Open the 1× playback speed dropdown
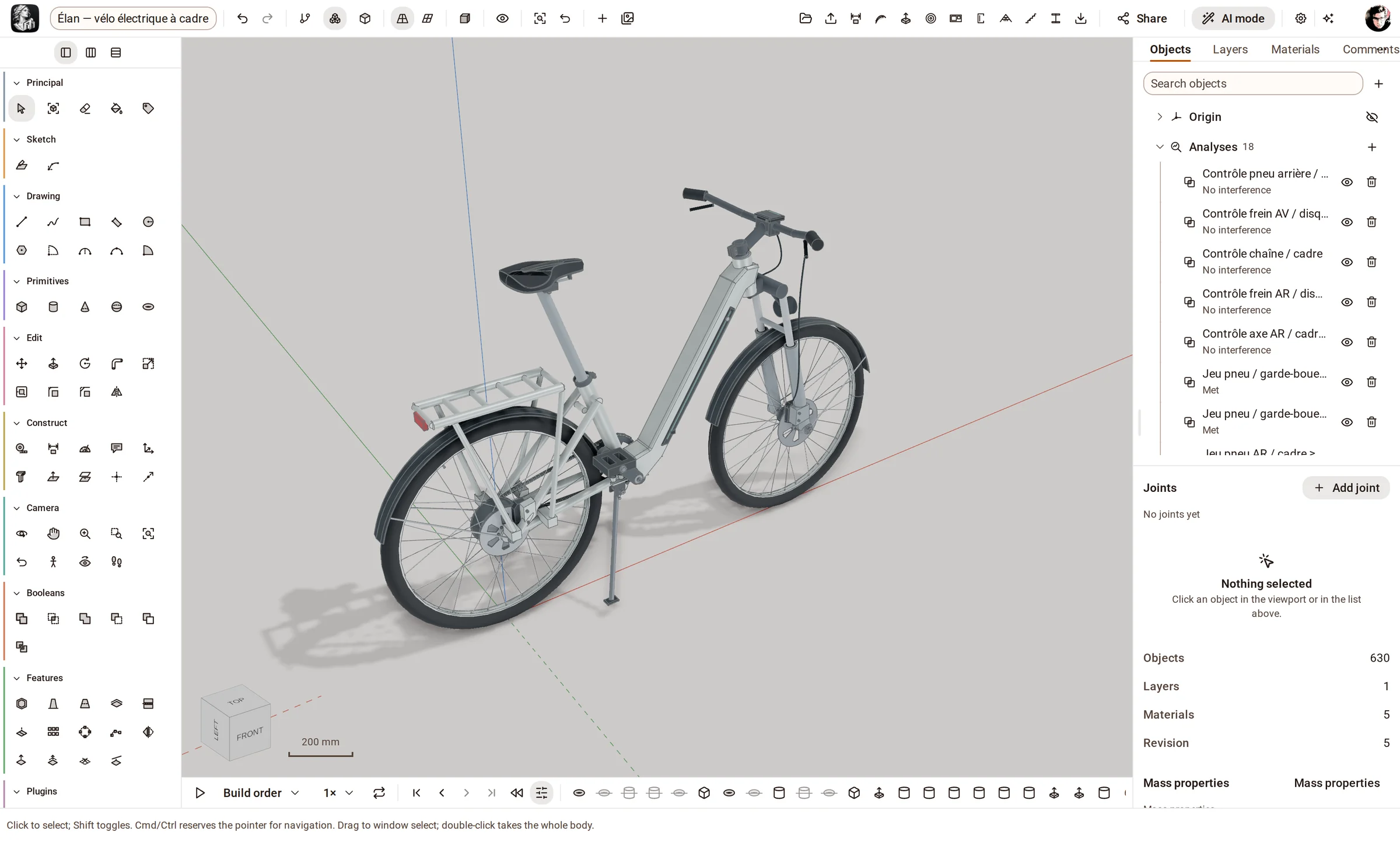 (338, 793)
